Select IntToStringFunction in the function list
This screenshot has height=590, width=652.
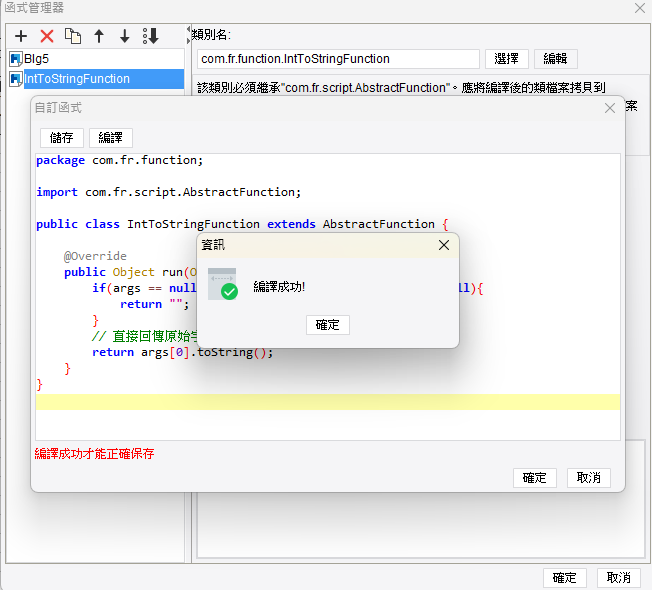[96, 79]
